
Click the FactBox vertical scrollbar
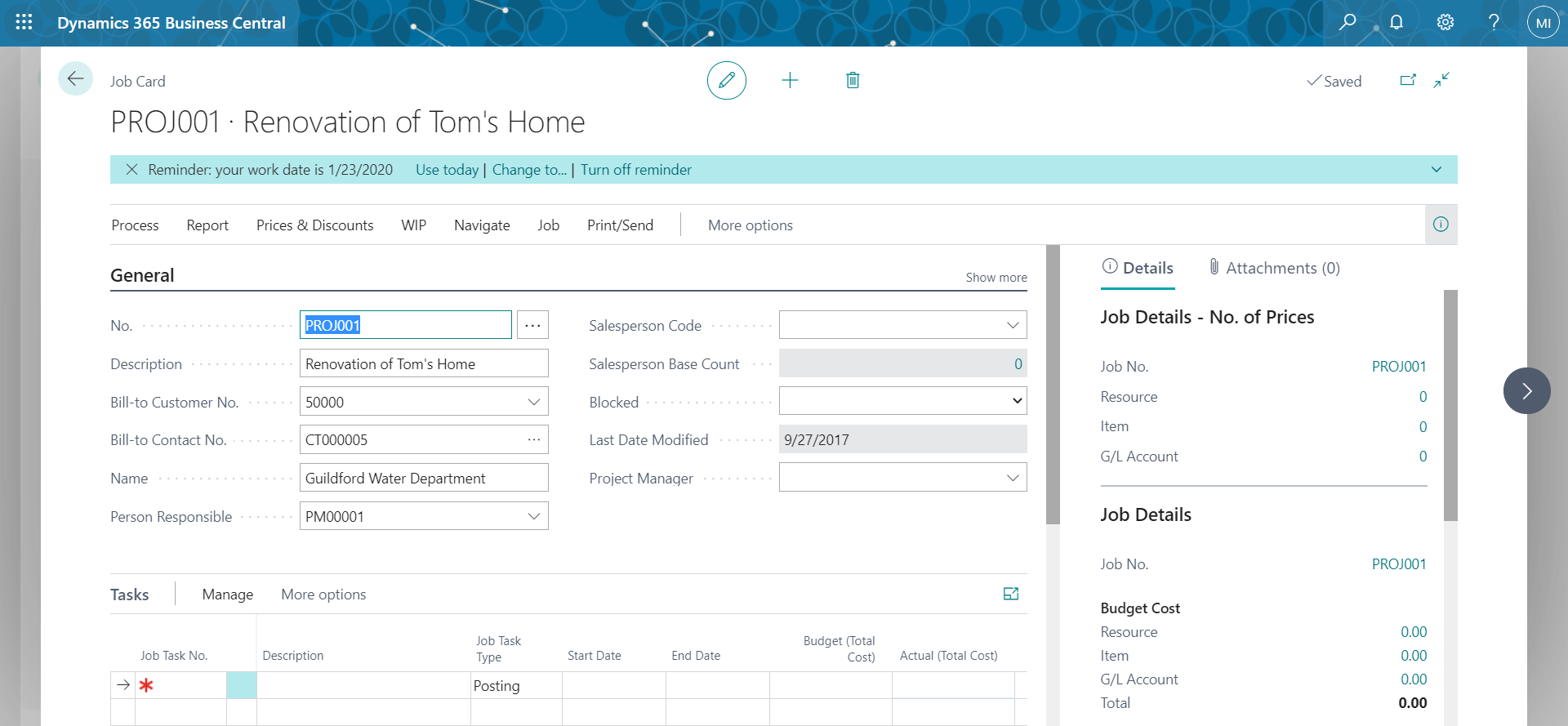click(x=1450, y=405)
